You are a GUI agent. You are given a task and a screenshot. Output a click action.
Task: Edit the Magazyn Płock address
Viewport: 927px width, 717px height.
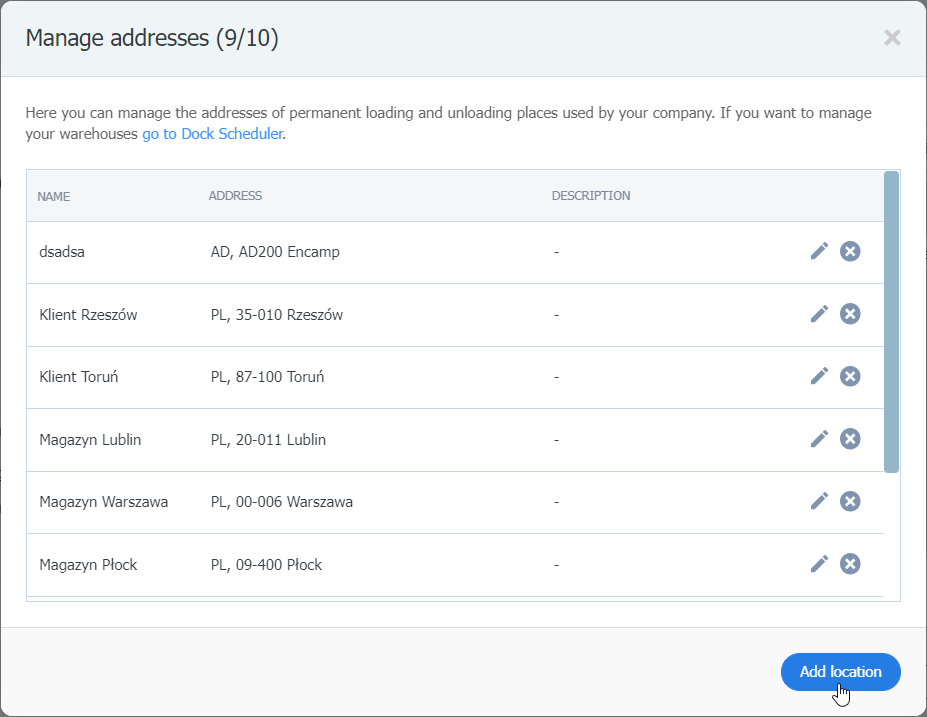[x=819, y=564]
